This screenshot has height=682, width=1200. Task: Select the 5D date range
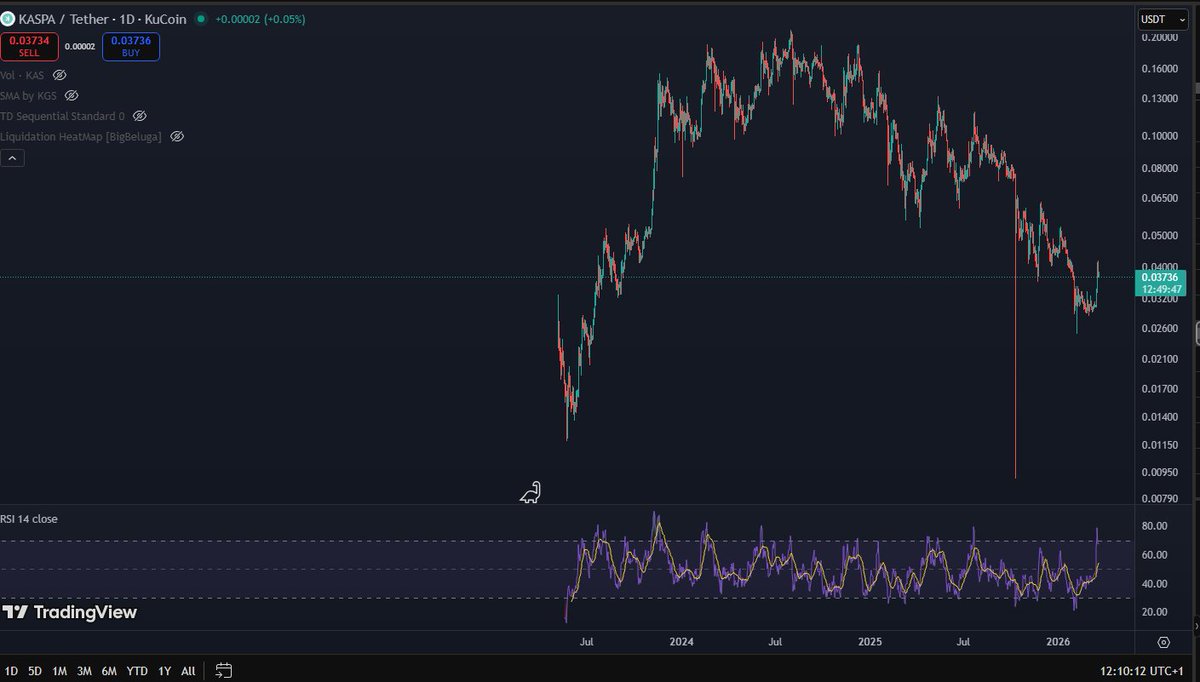(35, 671)
